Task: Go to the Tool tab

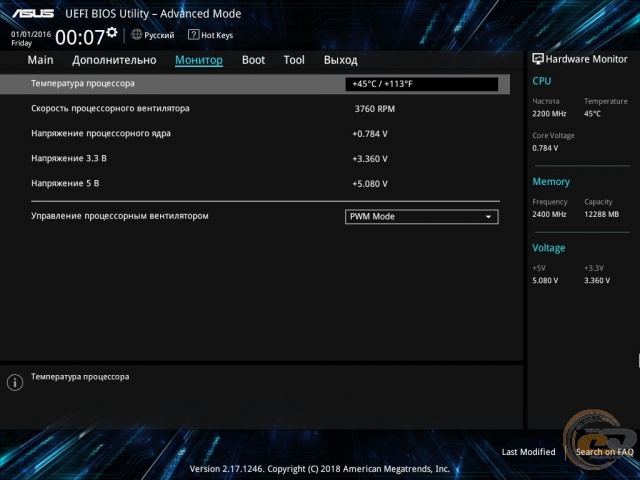Action: 294,60
